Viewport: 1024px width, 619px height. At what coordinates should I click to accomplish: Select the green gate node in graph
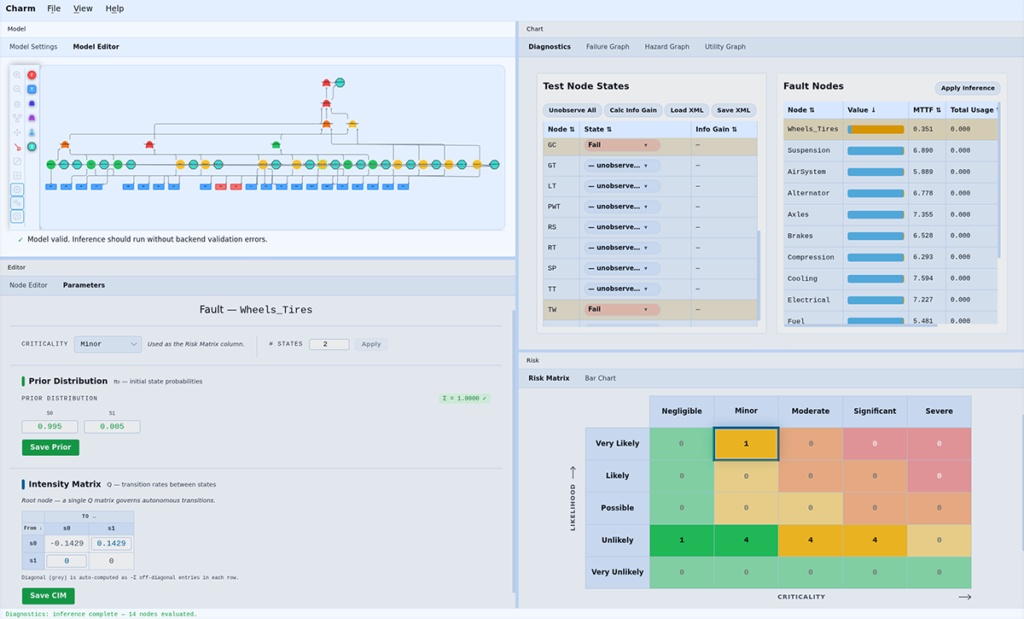click(x=276, y=144)
